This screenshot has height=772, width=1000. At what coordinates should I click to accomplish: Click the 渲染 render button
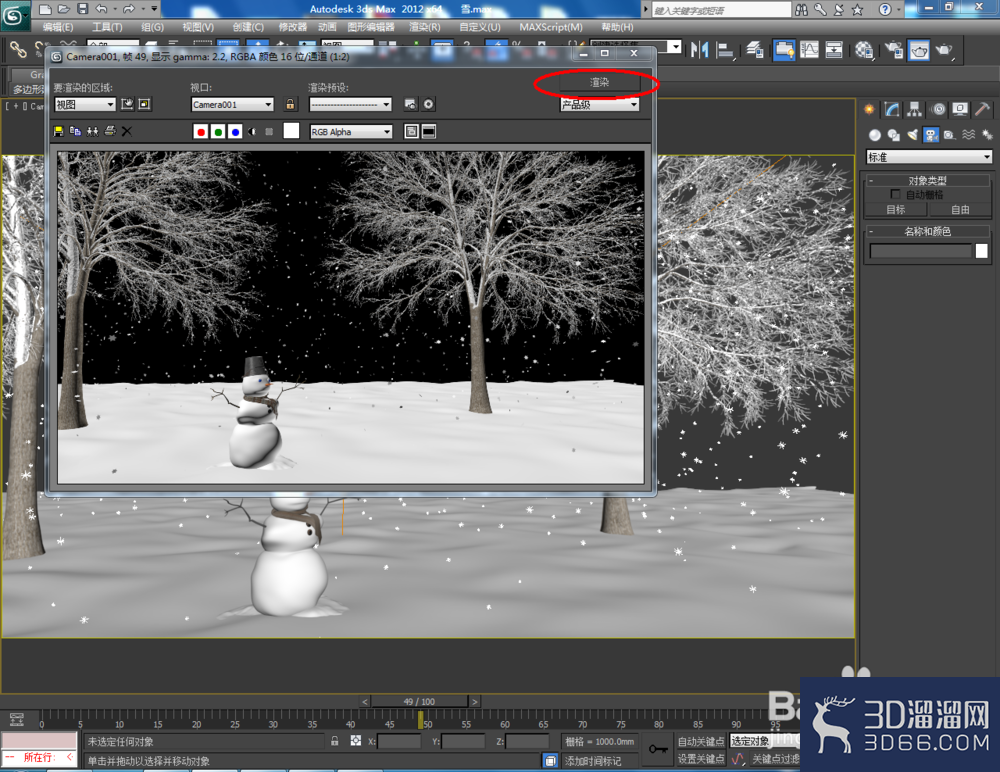(599, 82)
